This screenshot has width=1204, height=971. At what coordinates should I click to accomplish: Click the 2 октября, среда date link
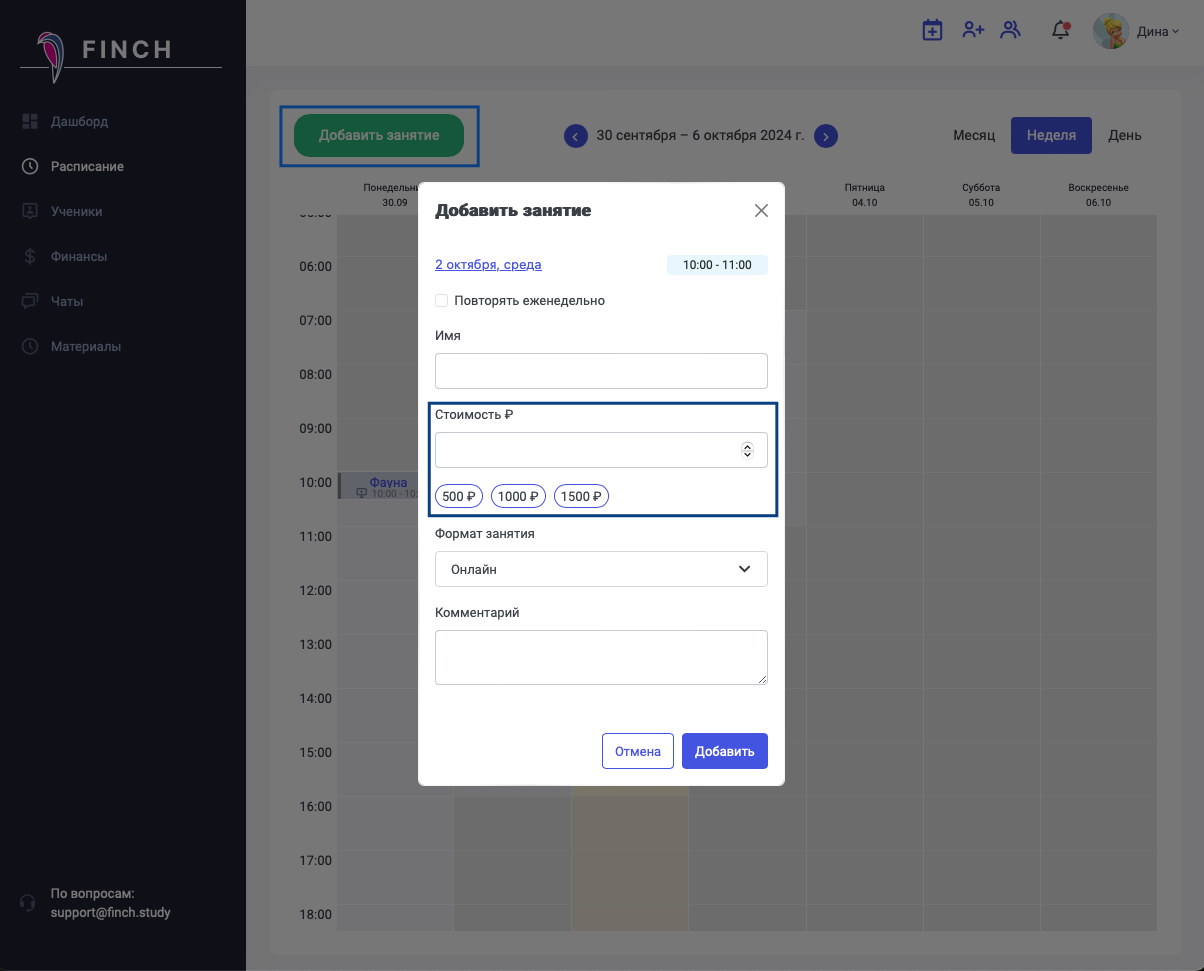488,265
